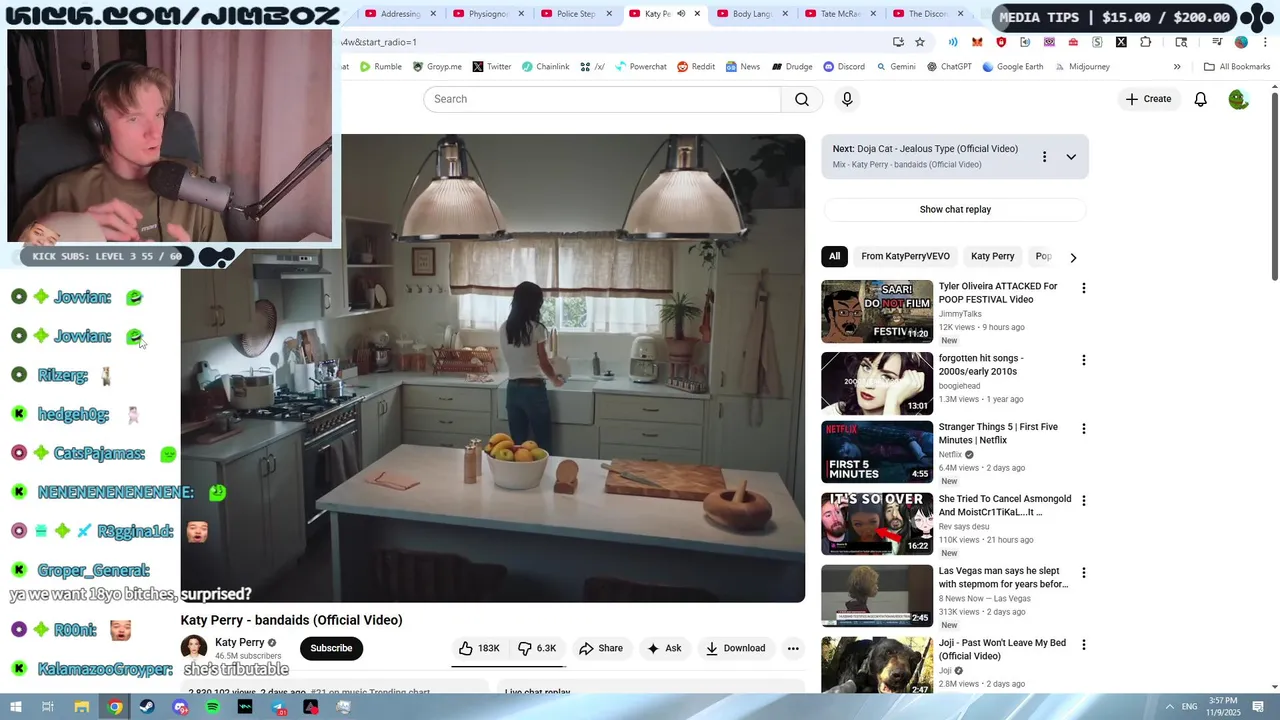
Task: Open Spotify from the taskbar
Action: coord(212,707)
